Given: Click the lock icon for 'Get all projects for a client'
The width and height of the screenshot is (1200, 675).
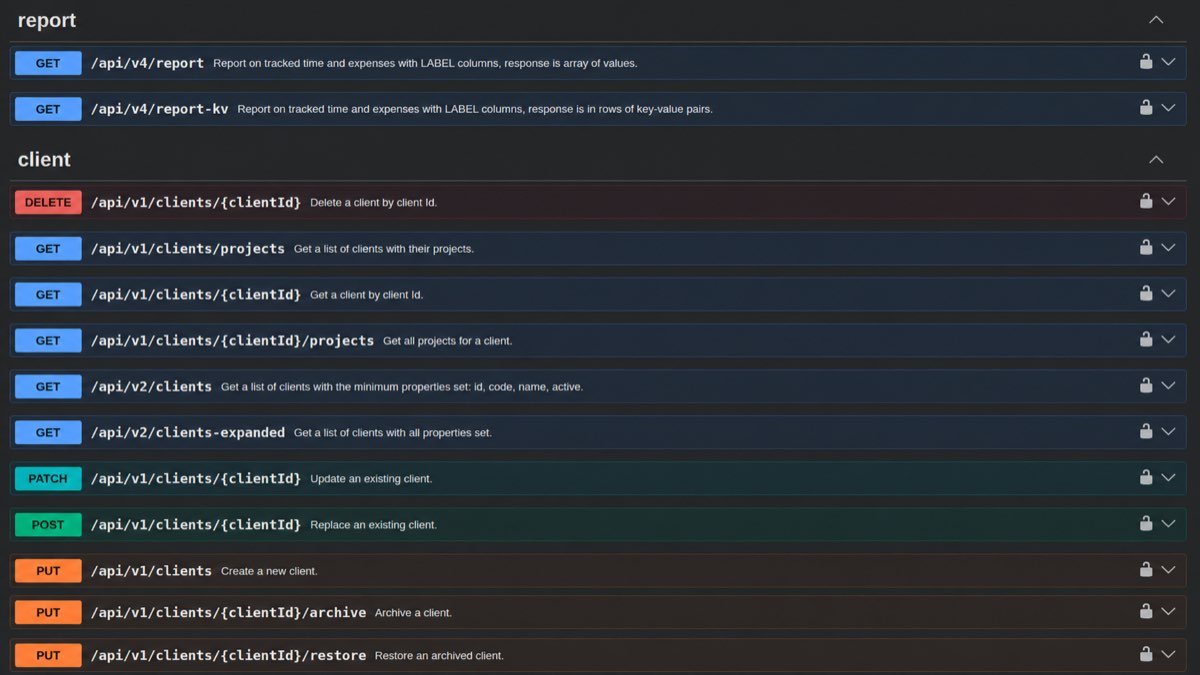Looking at the screenshot, I should tap(1146, 339).
